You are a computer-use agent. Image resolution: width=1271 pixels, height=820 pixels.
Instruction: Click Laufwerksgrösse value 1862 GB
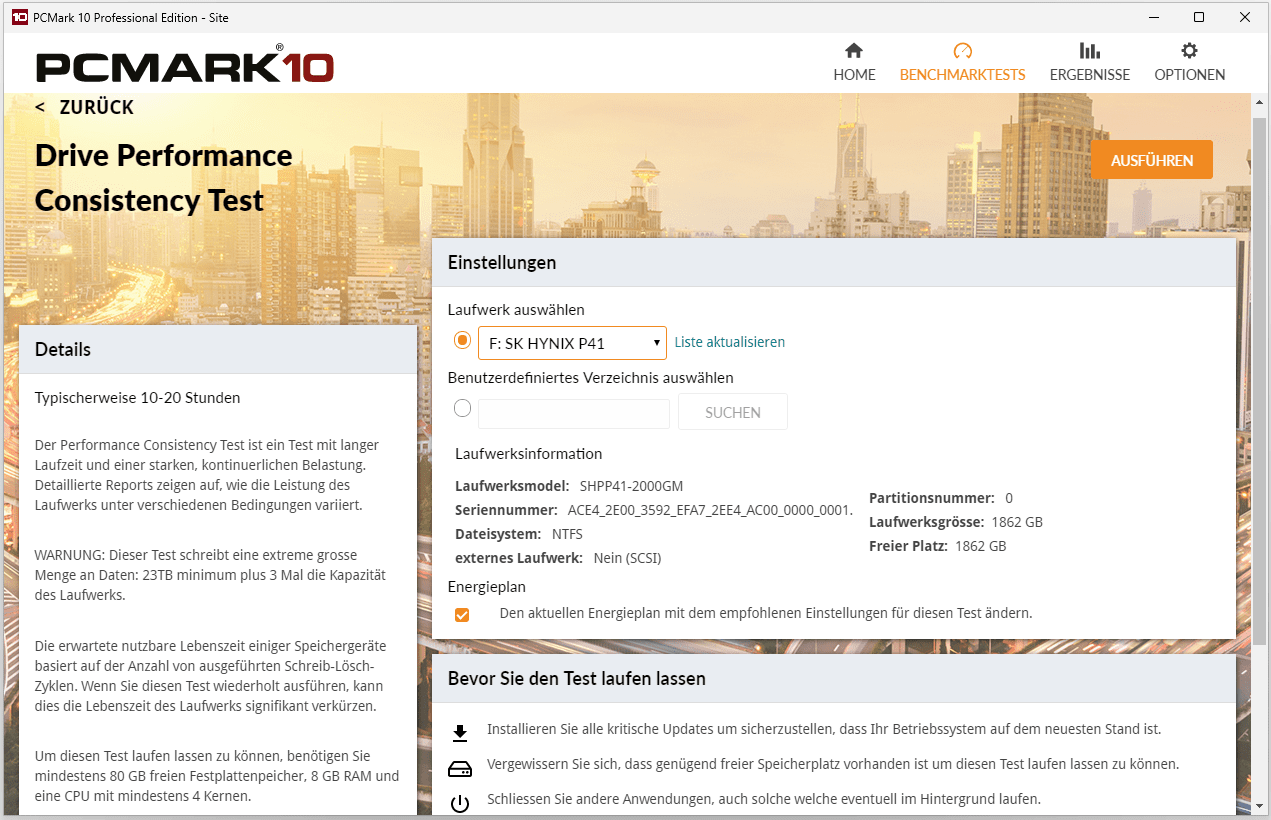(1017, 522)
